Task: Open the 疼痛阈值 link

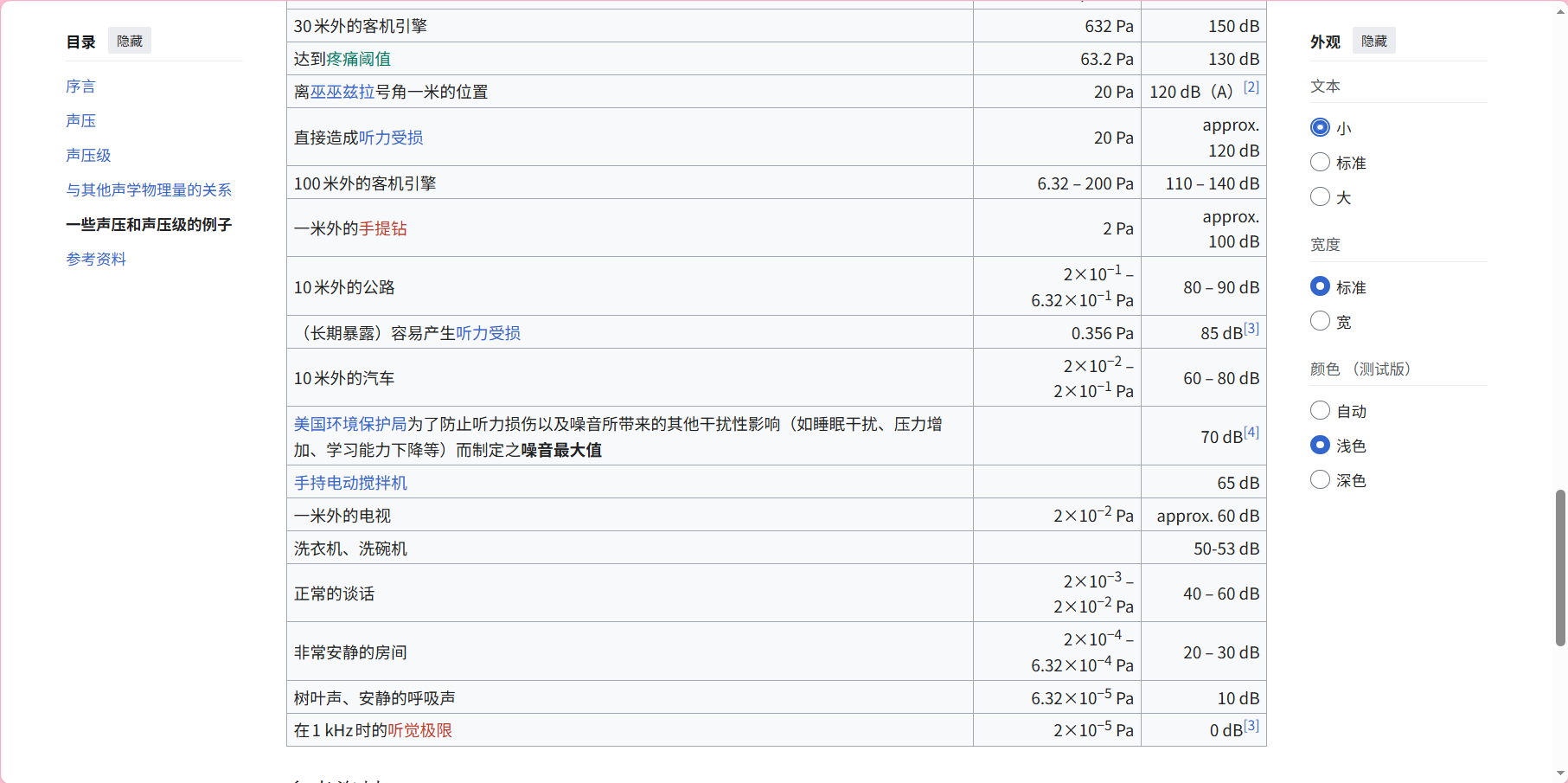Action: point(358,59)
